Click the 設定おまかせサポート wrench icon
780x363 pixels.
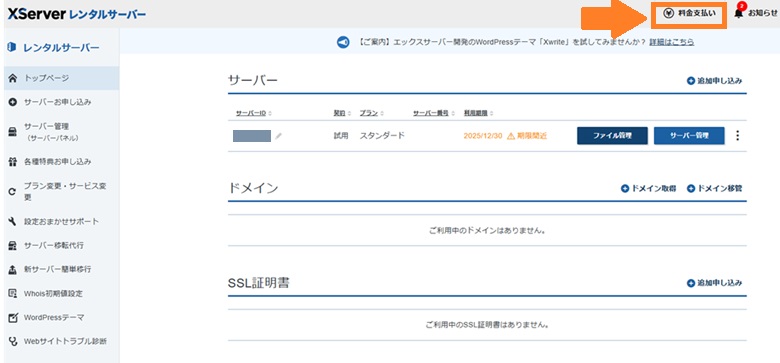(13, 221)
